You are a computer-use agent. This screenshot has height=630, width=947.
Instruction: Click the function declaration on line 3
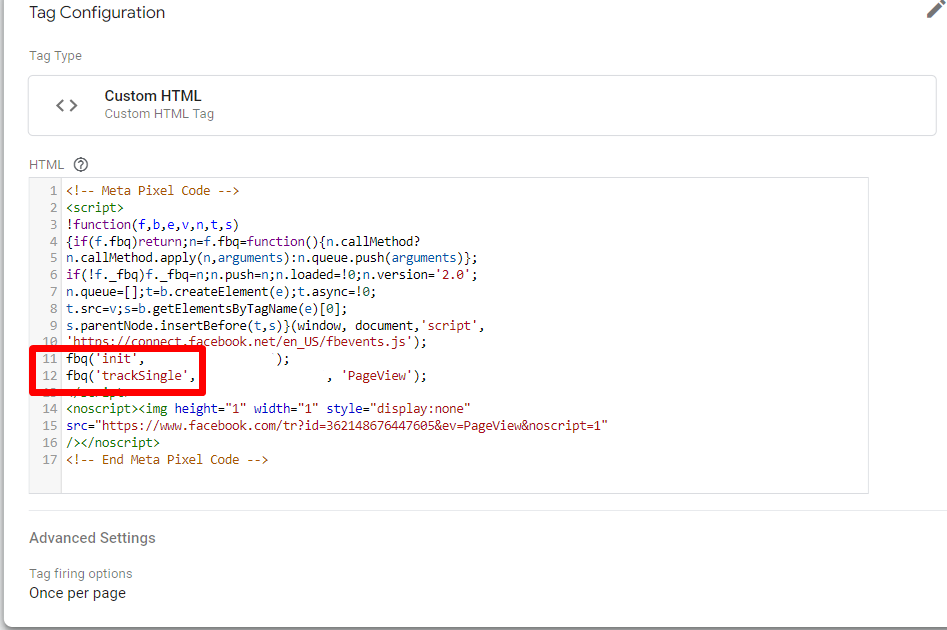point(153,225)
